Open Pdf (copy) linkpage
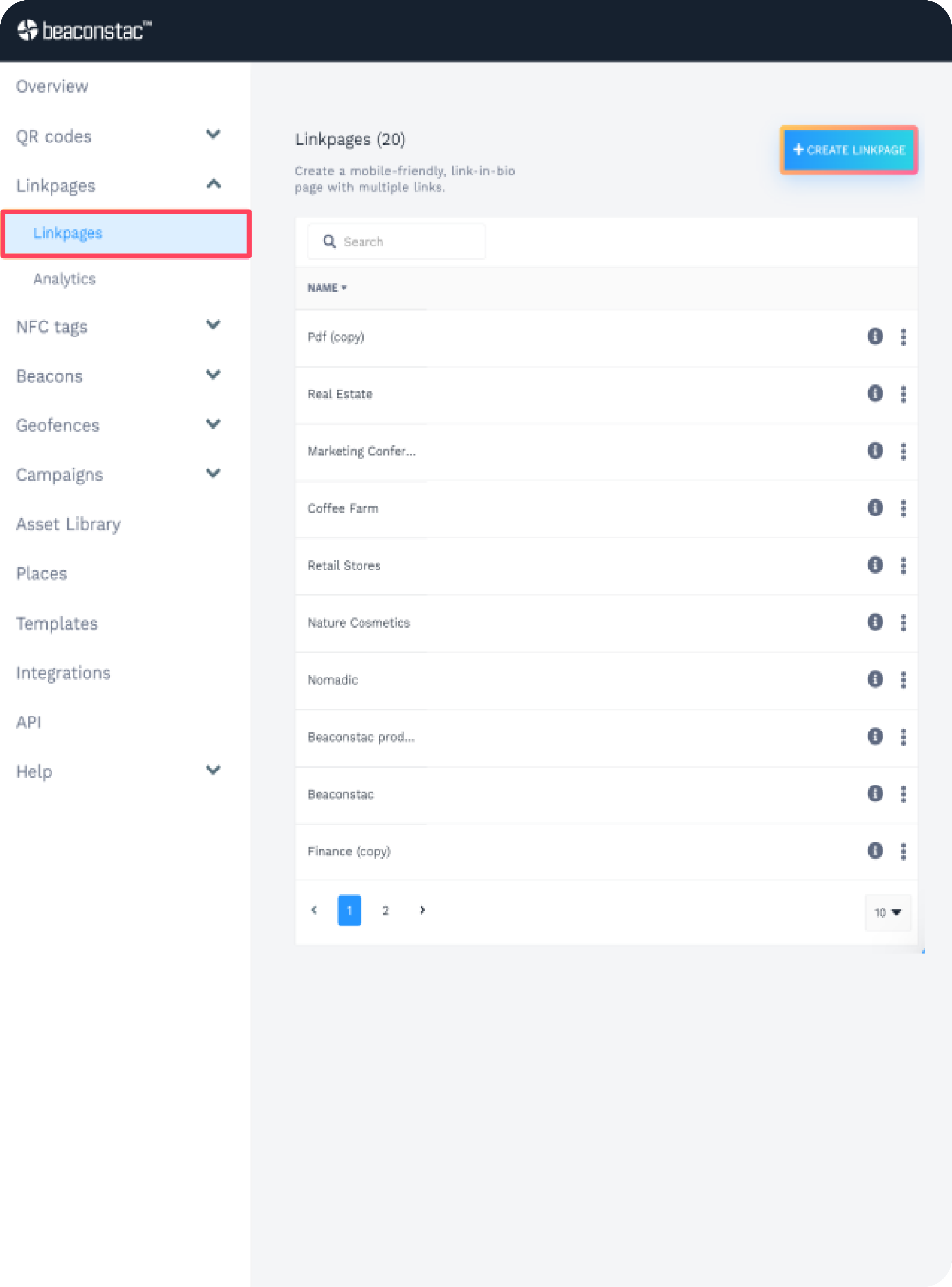 [336, 337]
